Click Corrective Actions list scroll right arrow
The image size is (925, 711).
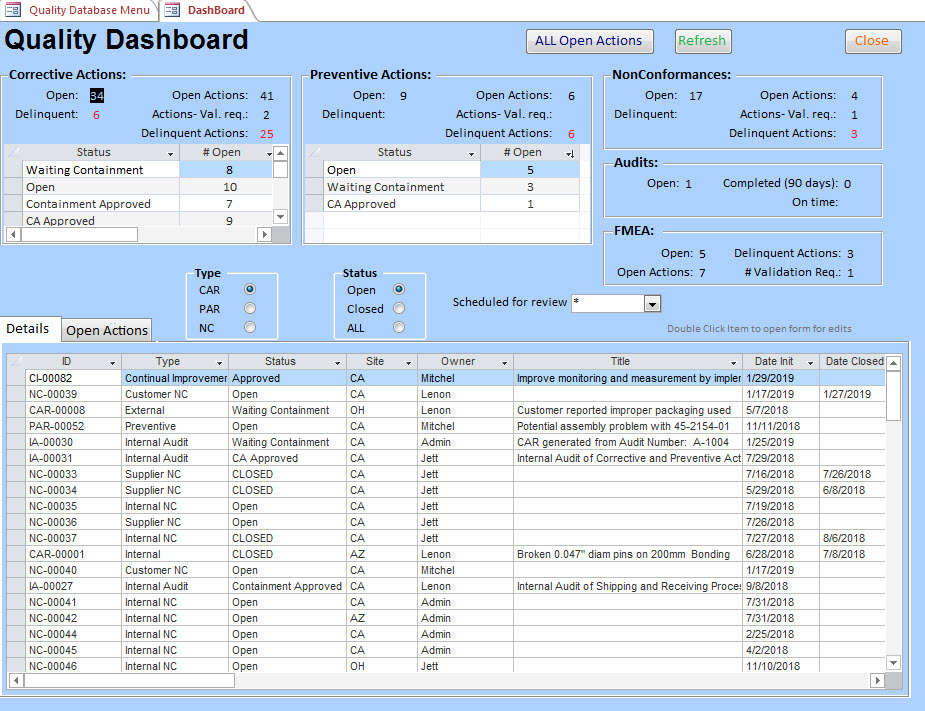pos(265,235)
